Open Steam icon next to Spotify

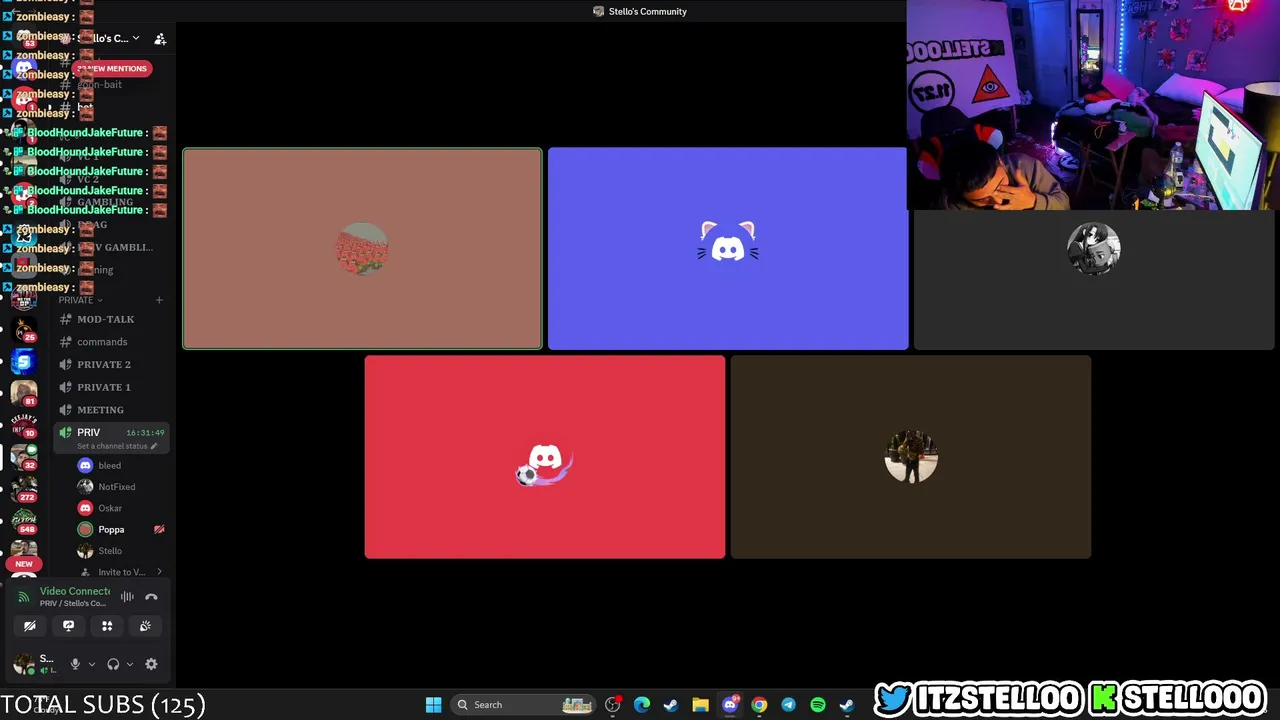tap(847, 705)
